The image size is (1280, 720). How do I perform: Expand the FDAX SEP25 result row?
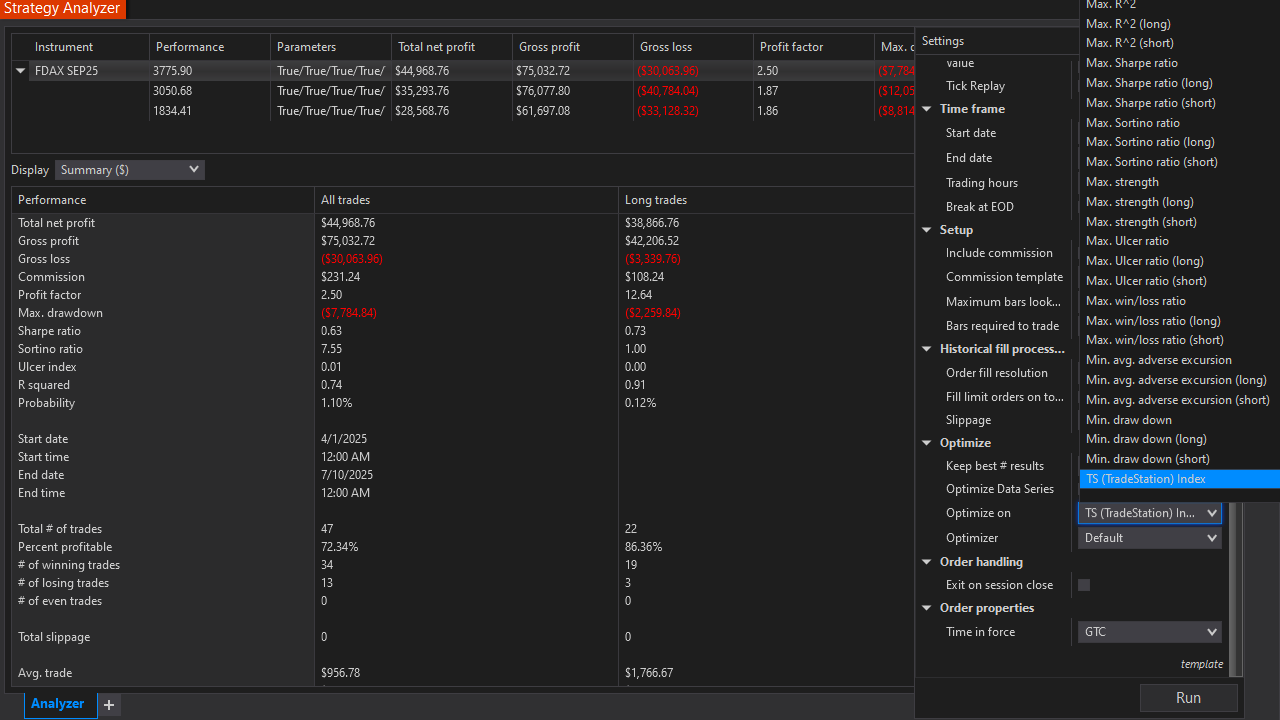(x=20, y=70)
